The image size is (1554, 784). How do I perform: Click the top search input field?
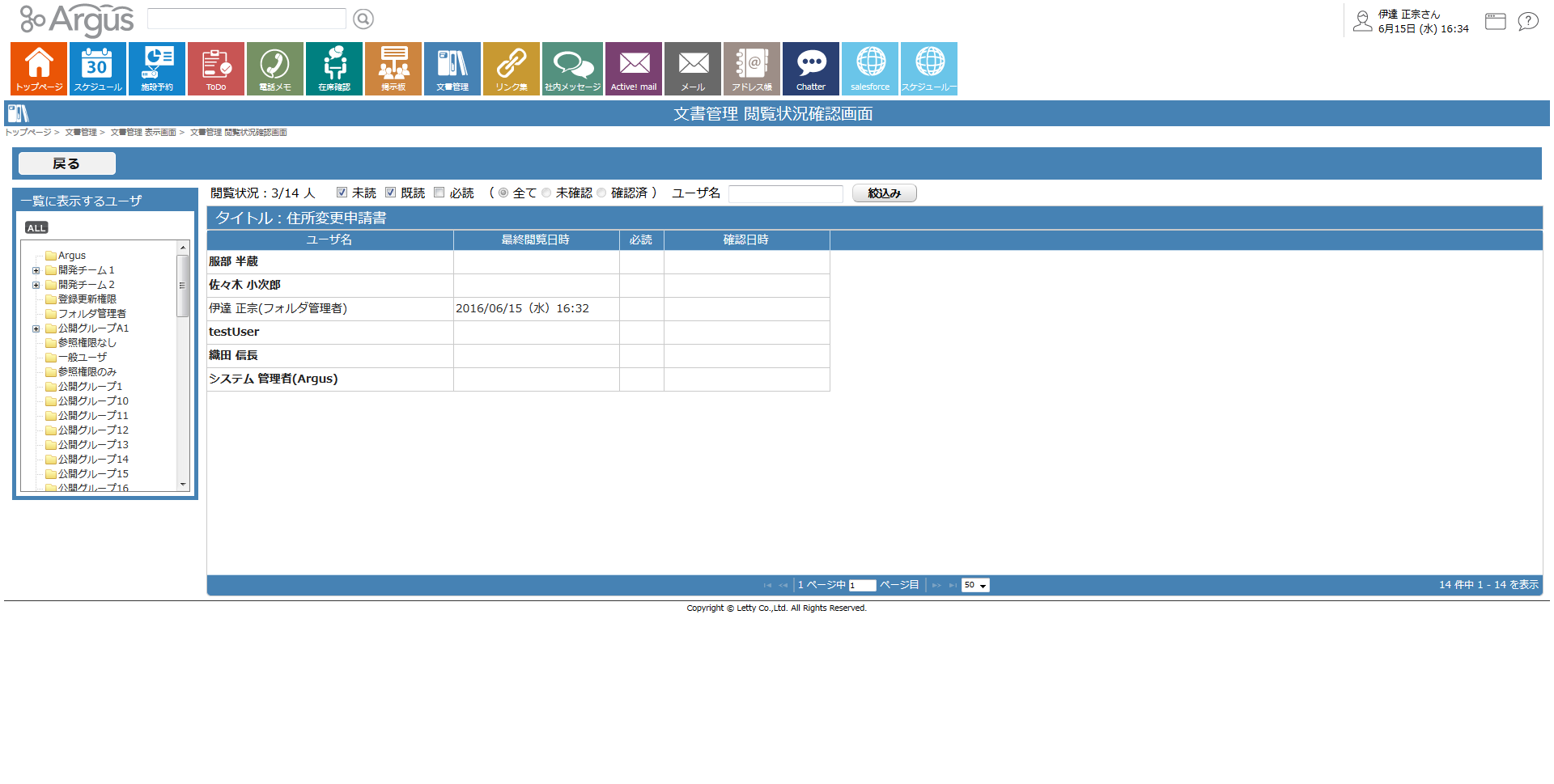(x=247, y=19)
